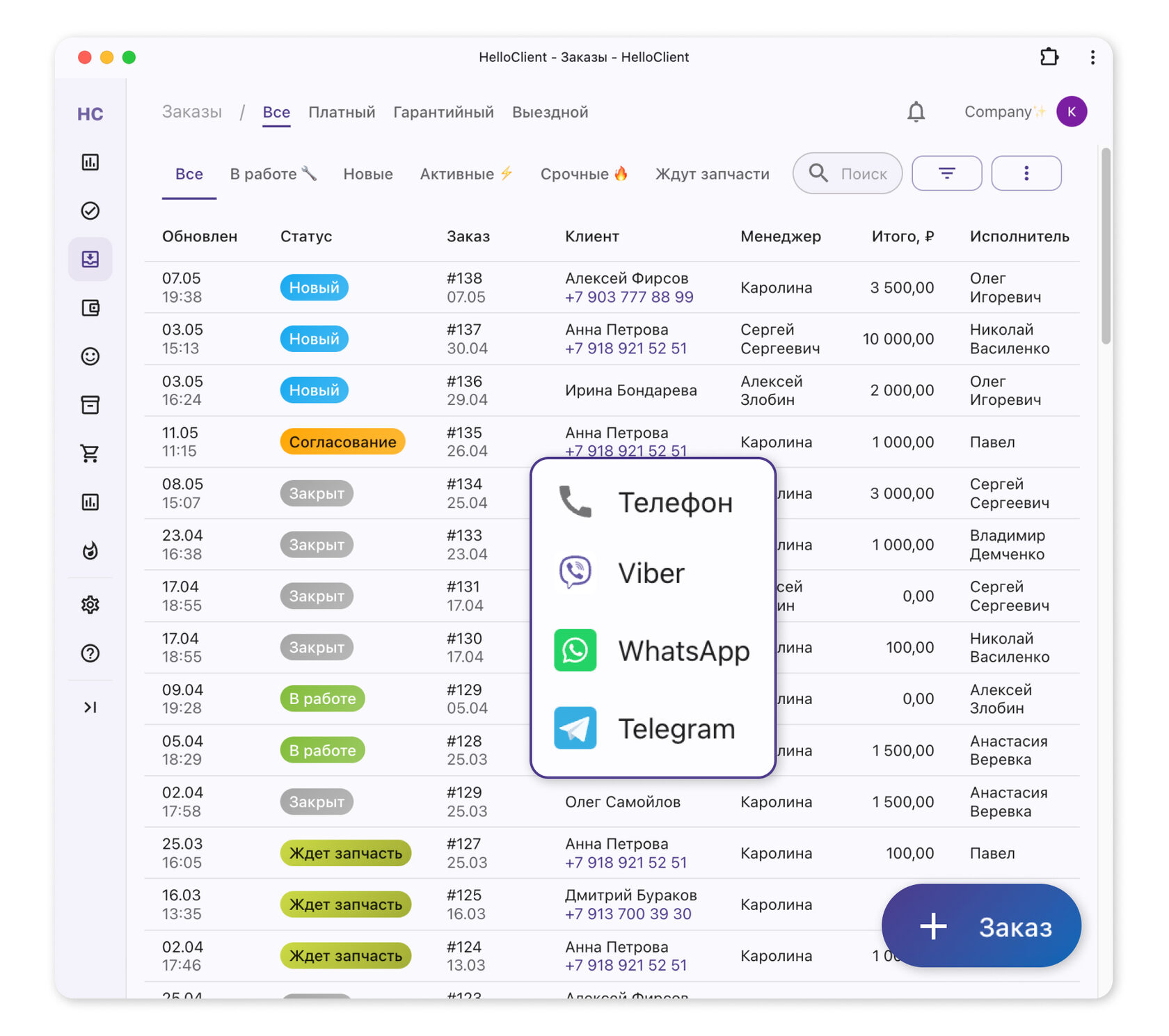Click the В работе badge of order #128
Viewport: 1169px width, 1036px height.
coord(322,750)
